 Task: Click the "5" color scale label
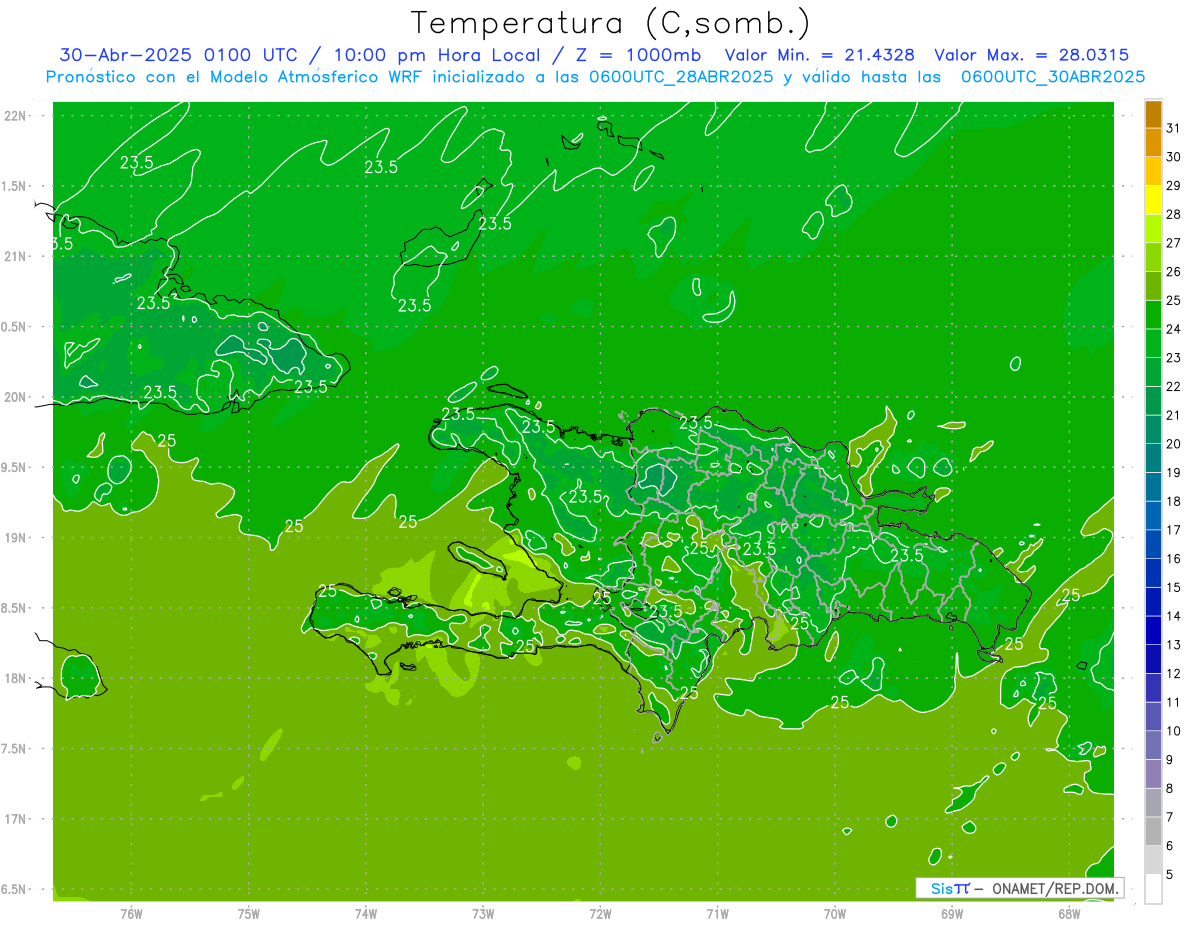[x=1170, y=874]
